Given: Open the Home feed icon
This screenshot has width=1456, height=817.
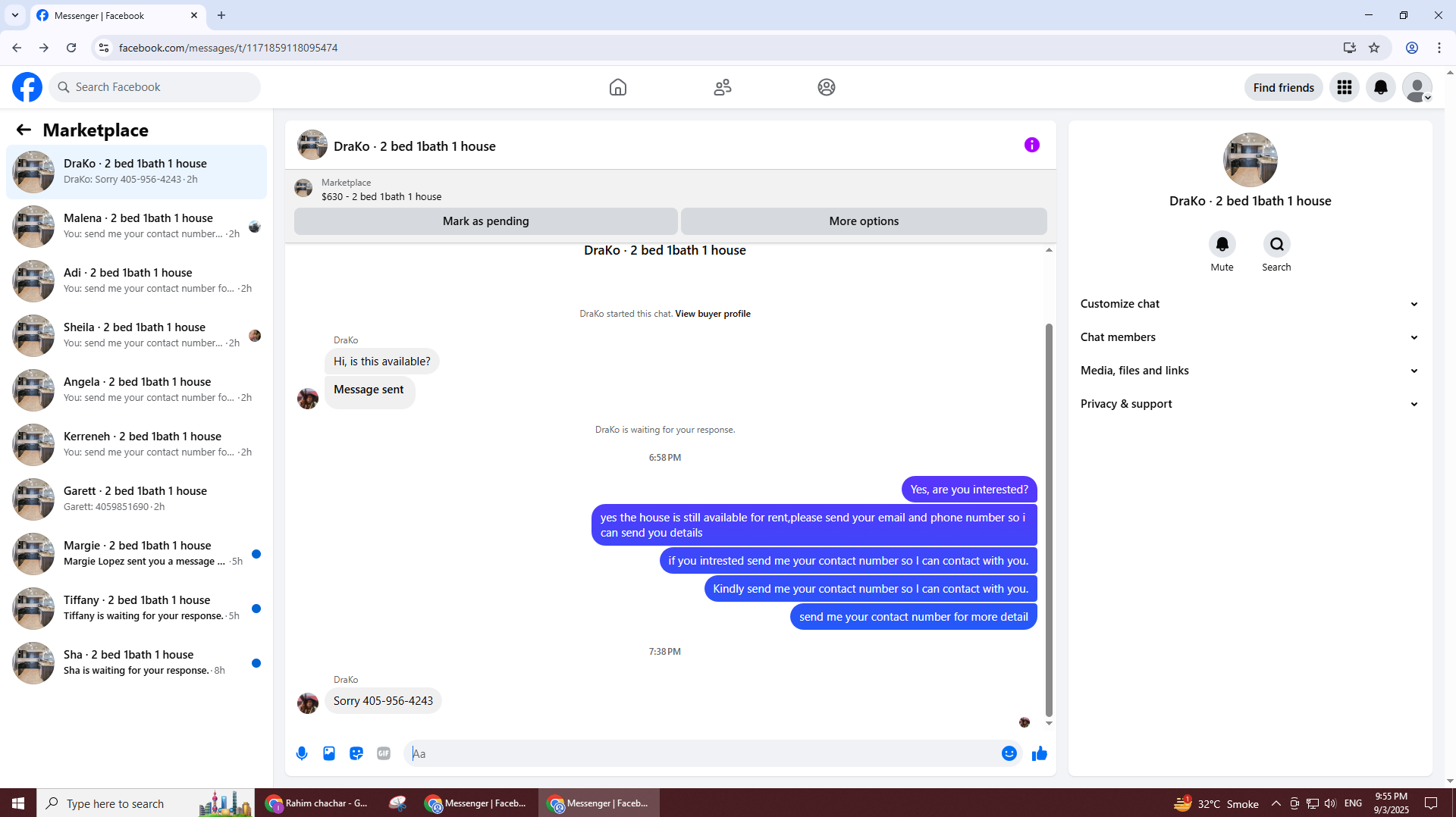Looking at the screenshot, I should pyautogui.click(x=618, y=87).
